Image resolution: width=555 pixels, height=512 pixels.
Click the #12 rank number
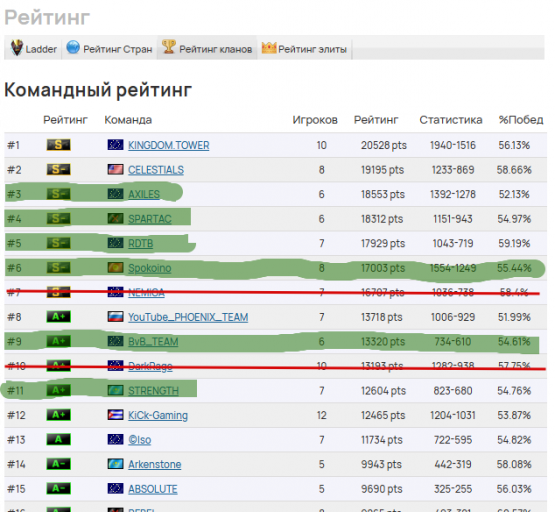pos(16,415)
